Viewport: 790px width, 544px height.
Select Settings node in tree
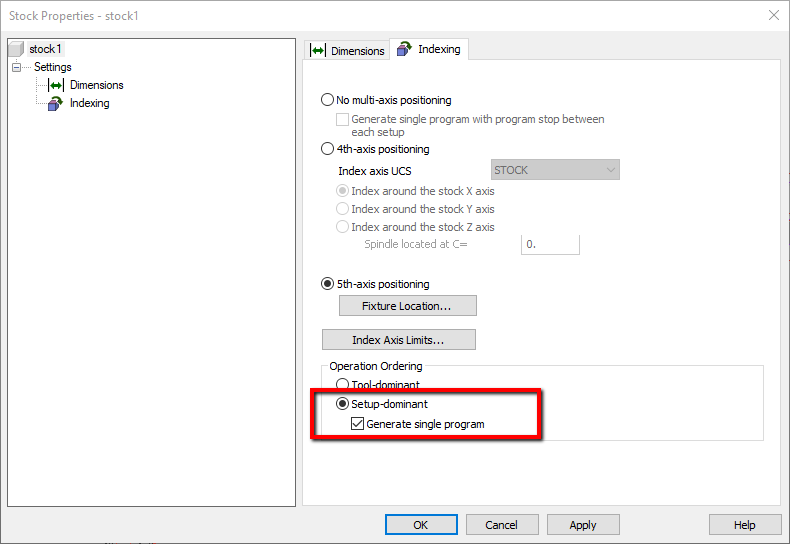52,67
